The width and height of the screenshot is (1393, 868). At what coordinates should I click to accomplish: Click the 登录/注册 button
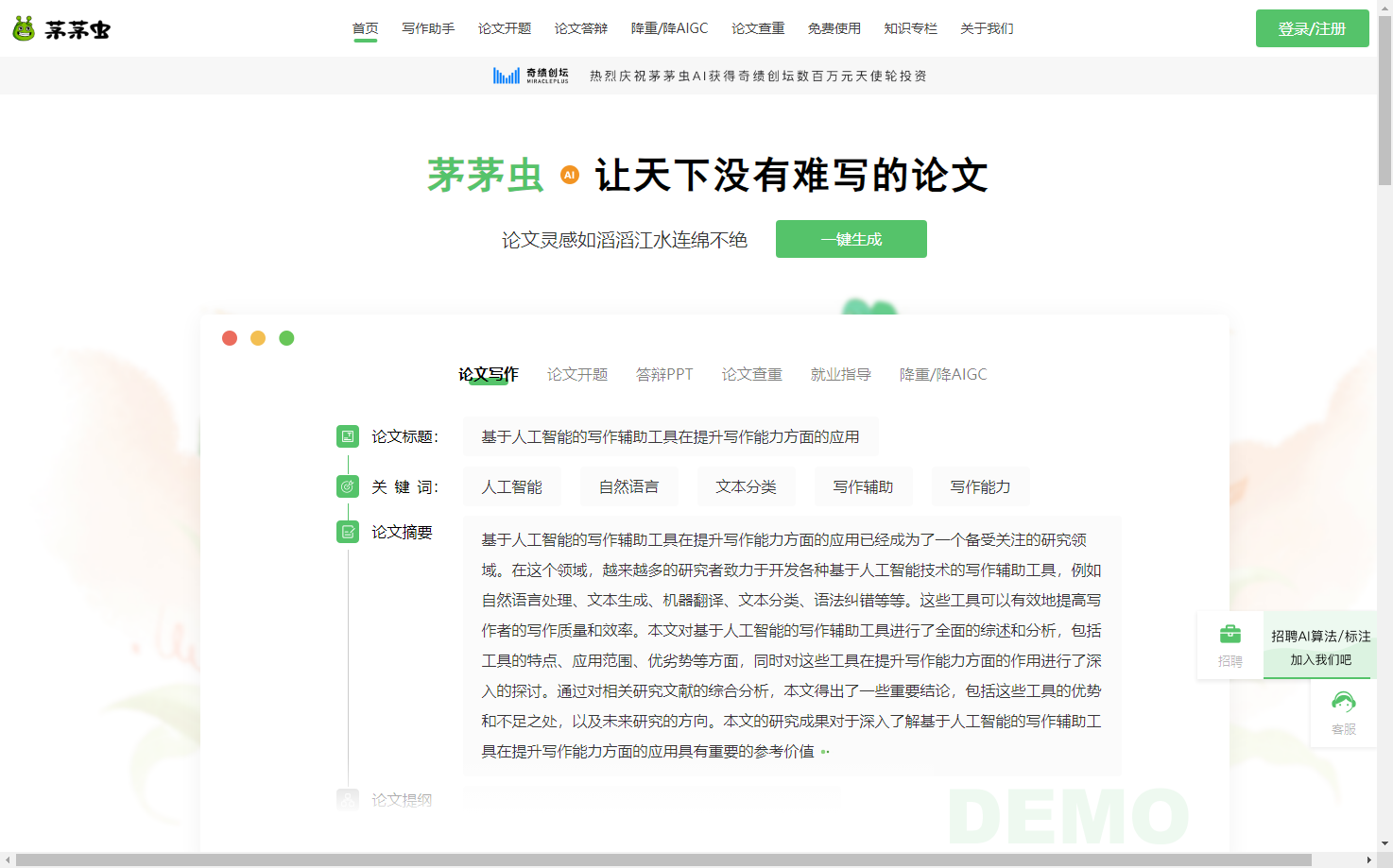(1313, 28)
